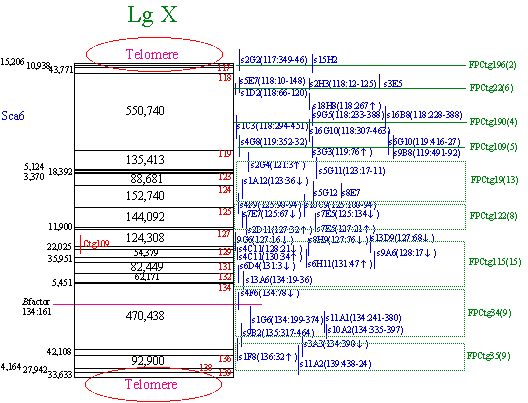Click the Lg X title

click(152, 15)
